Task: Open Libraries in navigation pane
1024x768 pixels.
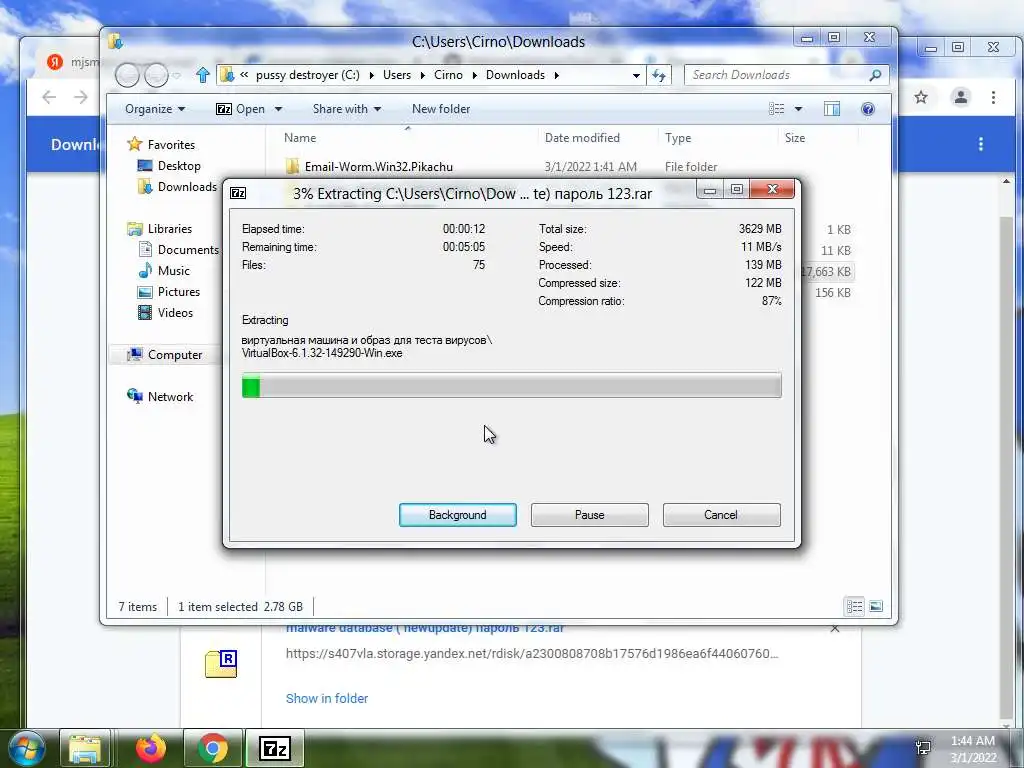Action: click(x=169, y=229)
